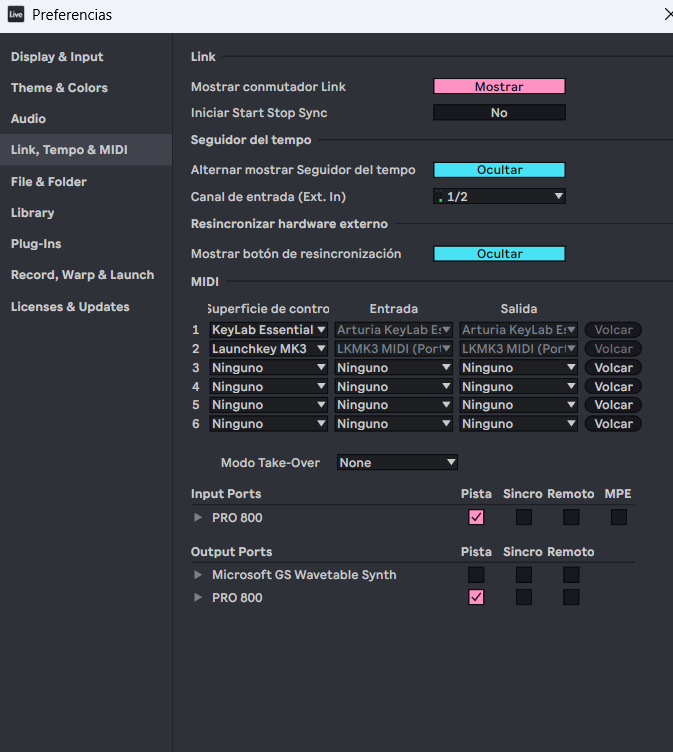Viewport: 673px width, 752px height.
Task: Open Entrada dropdown in row 6
Action: pyautogui.click(x=393, y=424)
